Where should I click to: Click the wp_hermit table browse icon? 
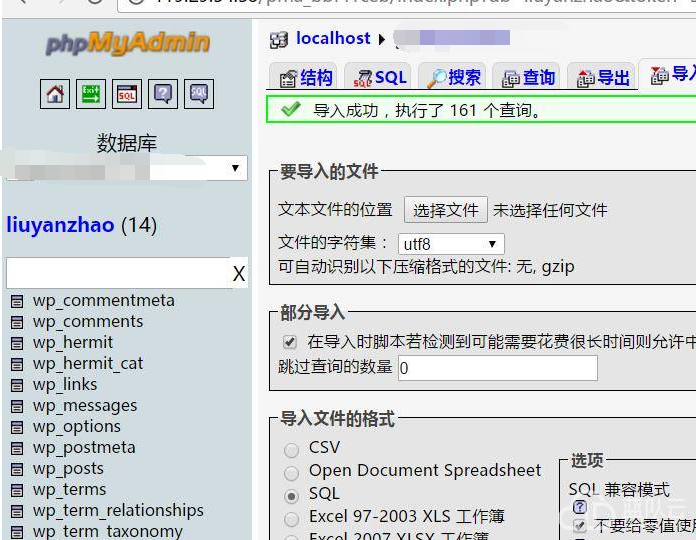pos(17,343)
